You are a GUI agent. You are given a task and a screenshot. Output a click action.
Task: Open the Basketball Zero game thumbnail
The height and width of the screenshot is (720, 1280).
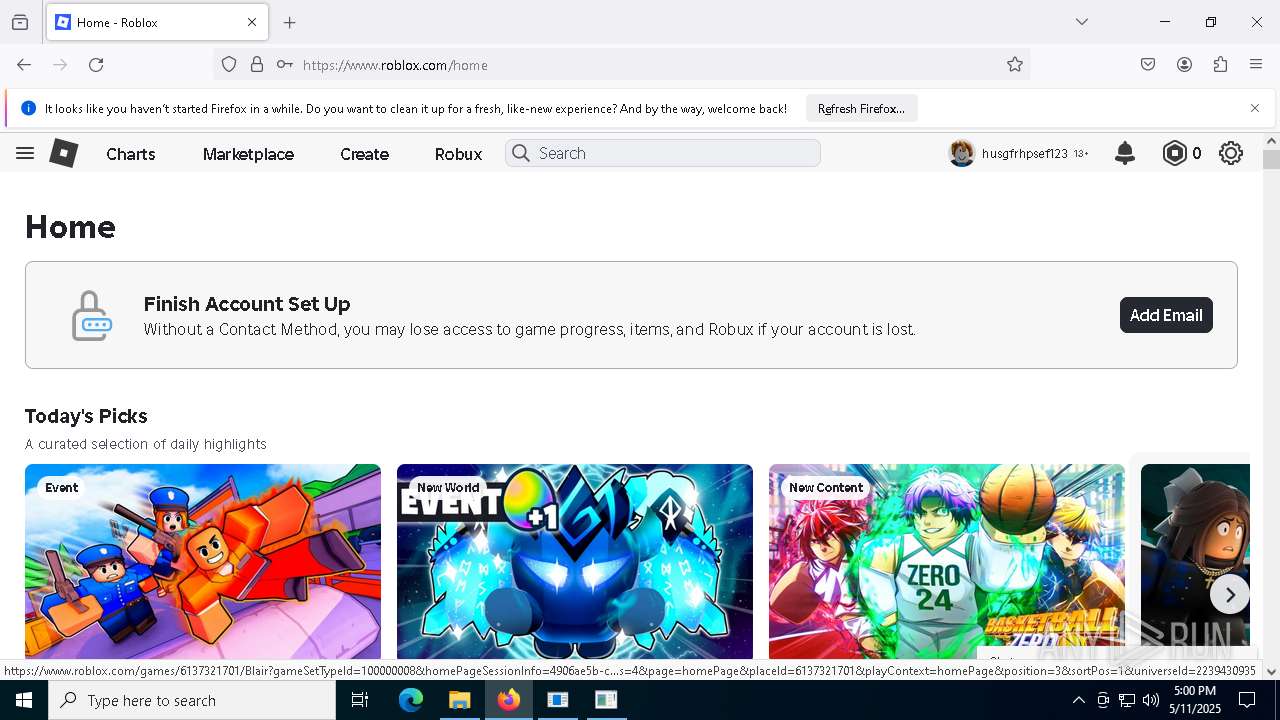coord(947,562)
